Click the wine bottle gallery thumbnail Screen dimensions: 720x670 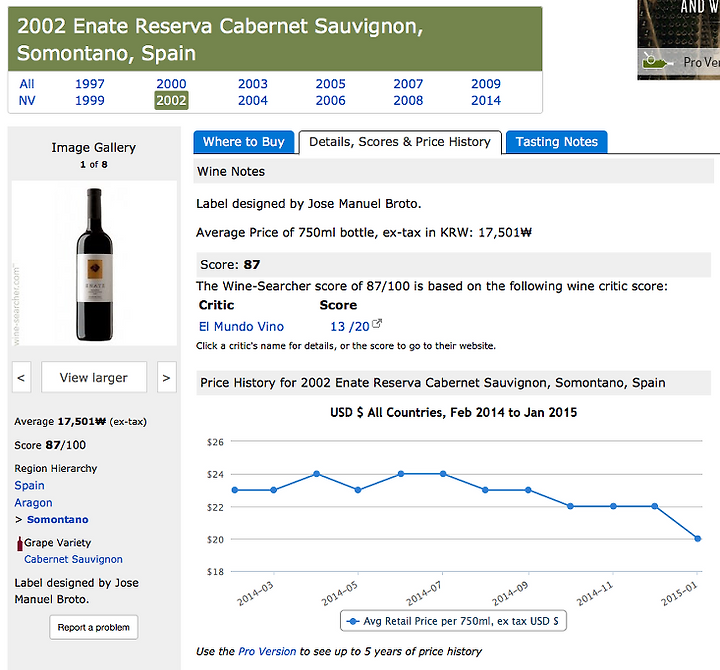(x=94, y=263)
